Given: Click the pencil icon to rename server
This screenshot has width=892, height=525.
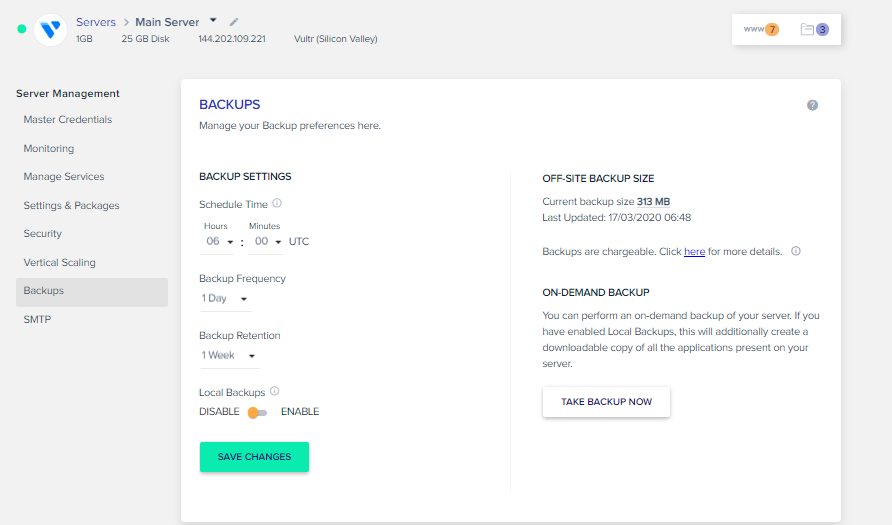Looking at the screenshot, I should click(234, 21).
